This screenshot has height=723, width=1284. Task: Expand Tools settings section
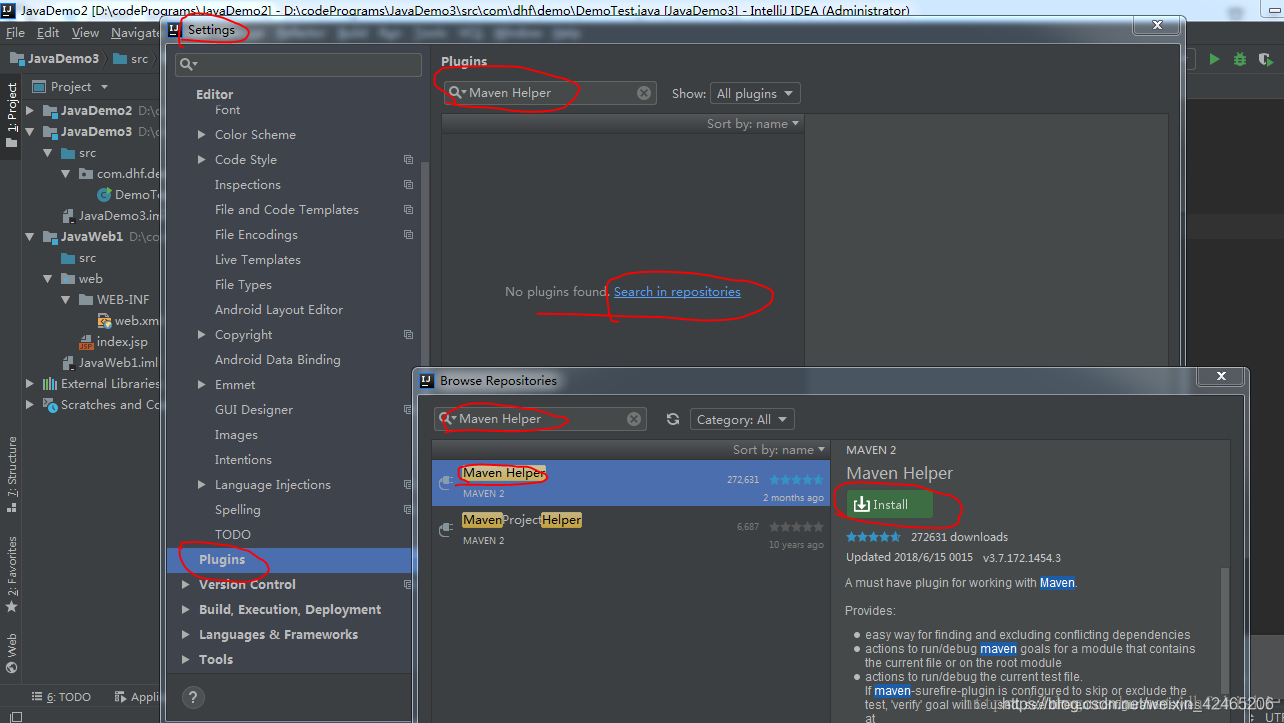pos(186,660)
